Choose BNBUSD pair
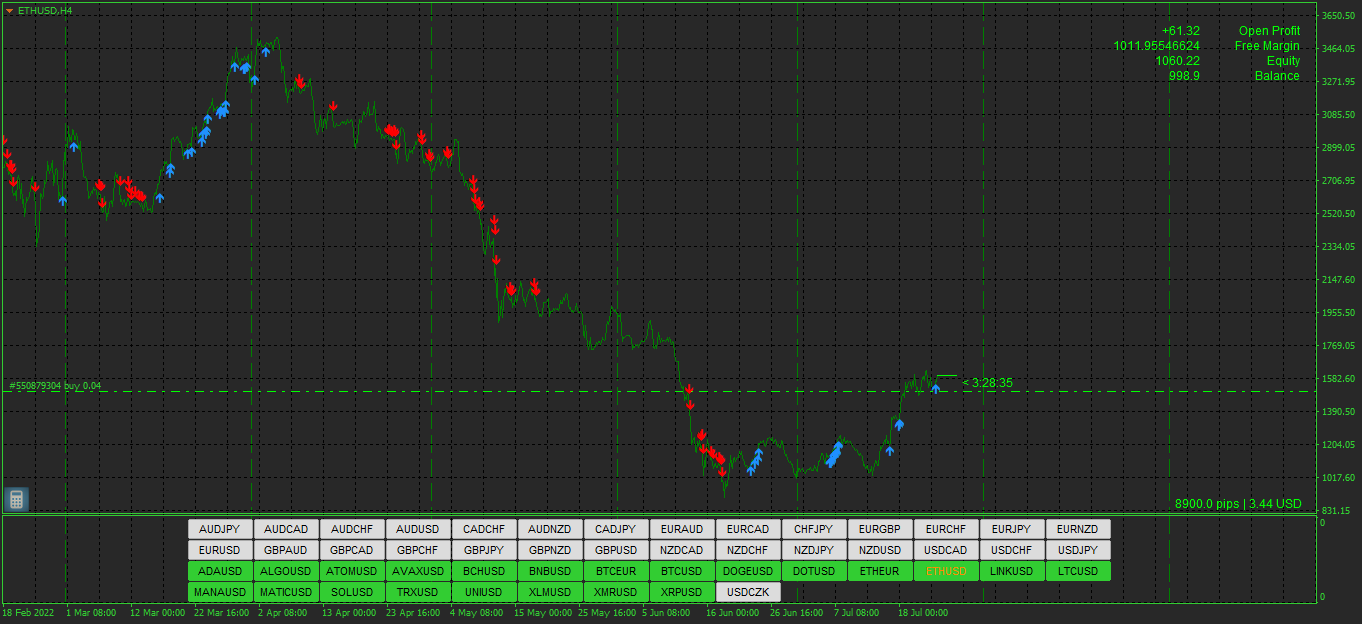Viewport: 1362px width, 624px height. point(549,571)
